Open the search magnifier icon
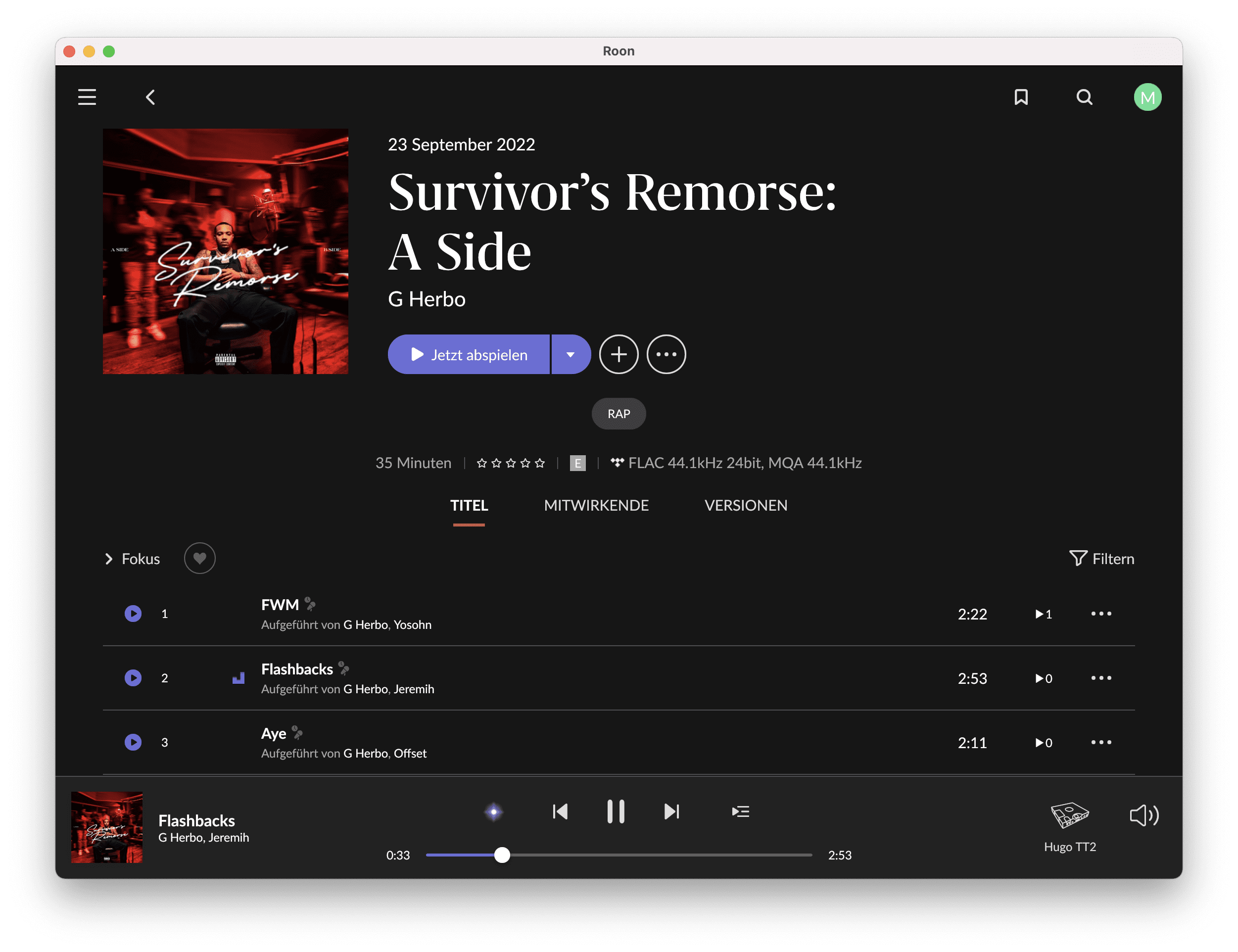Screen dimensions: 1238x952 tap(1084, 97)
